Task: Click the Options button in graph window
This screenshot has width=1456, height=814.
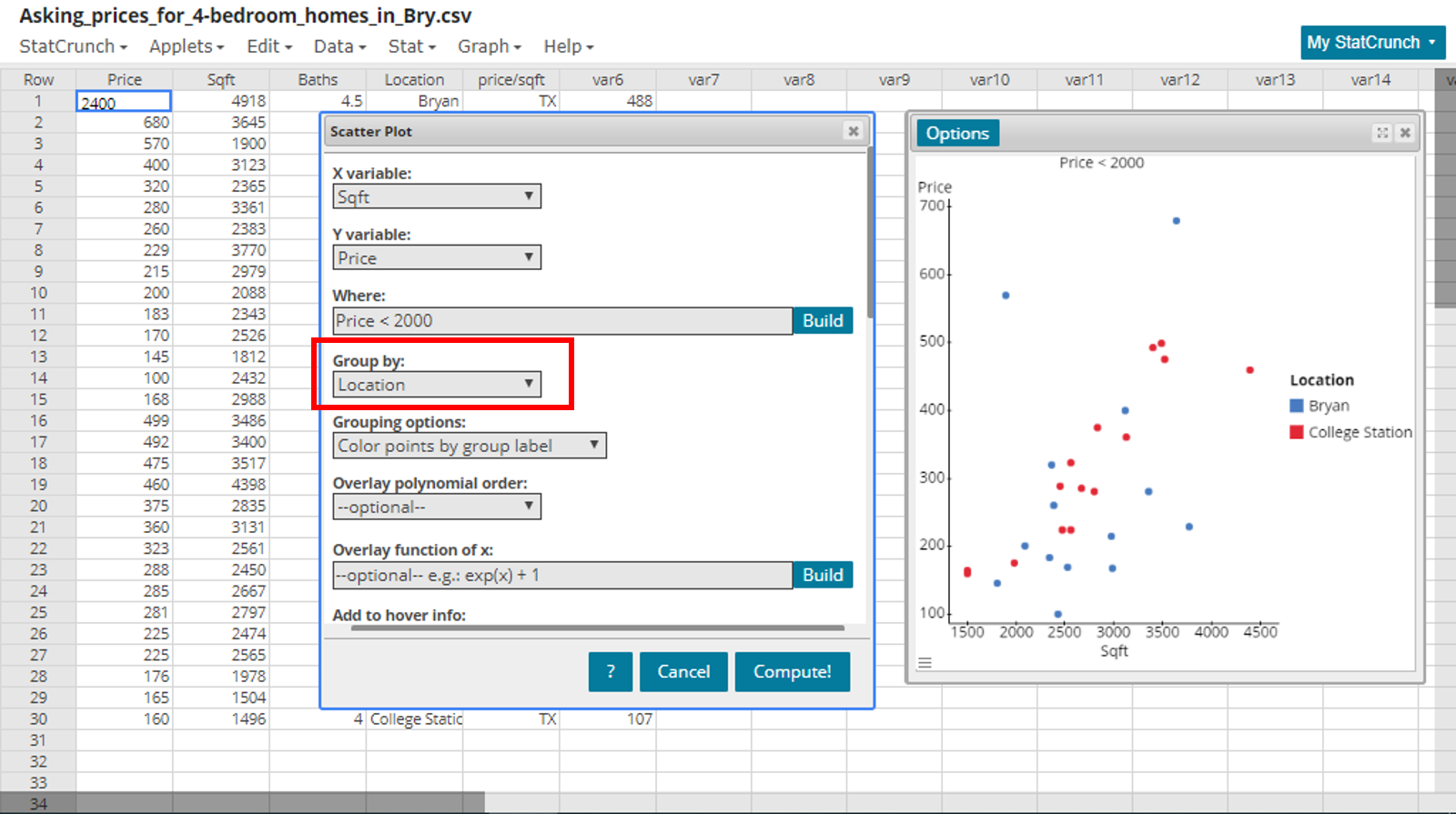Action: pyautogui.click(x=957, y=134)
